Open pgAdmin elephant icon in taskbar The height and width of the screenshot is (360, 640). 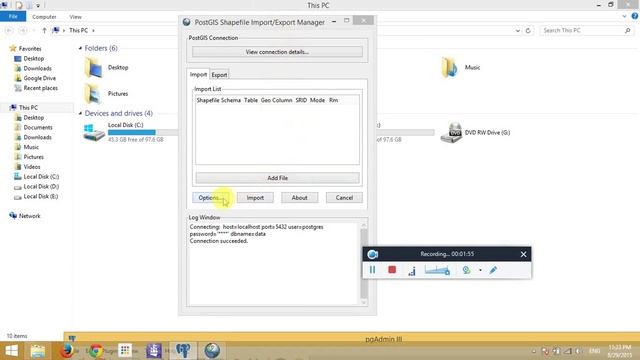tap(183, 351)
